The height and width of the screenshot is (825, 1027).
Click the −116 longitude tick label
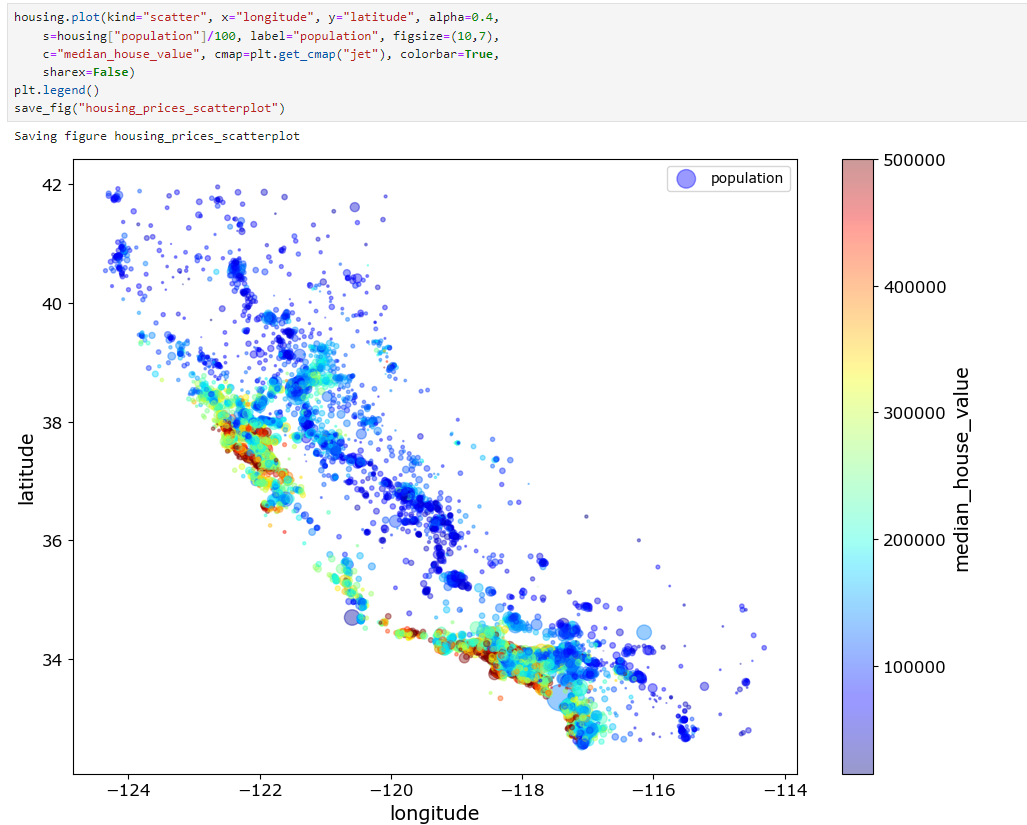tap(653, 790)
